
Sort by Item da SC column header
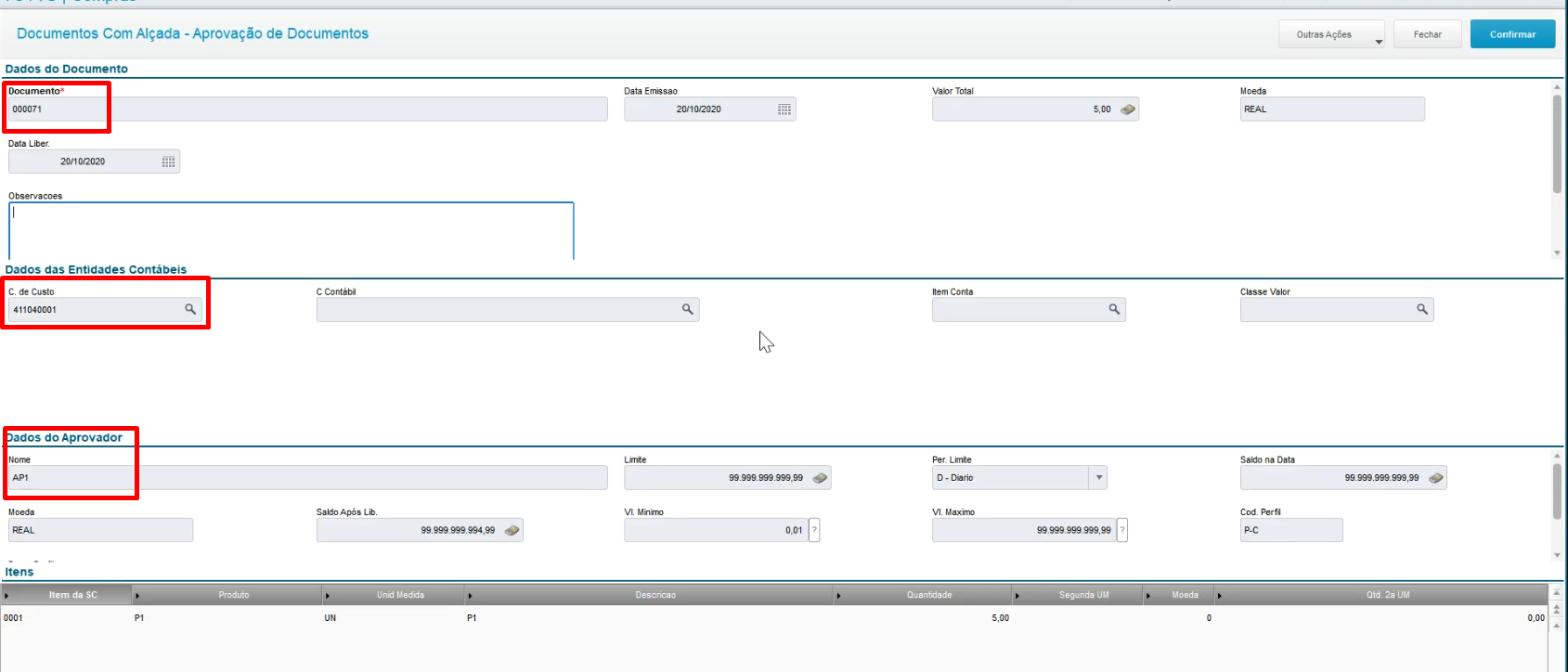[x=72, y=595]
